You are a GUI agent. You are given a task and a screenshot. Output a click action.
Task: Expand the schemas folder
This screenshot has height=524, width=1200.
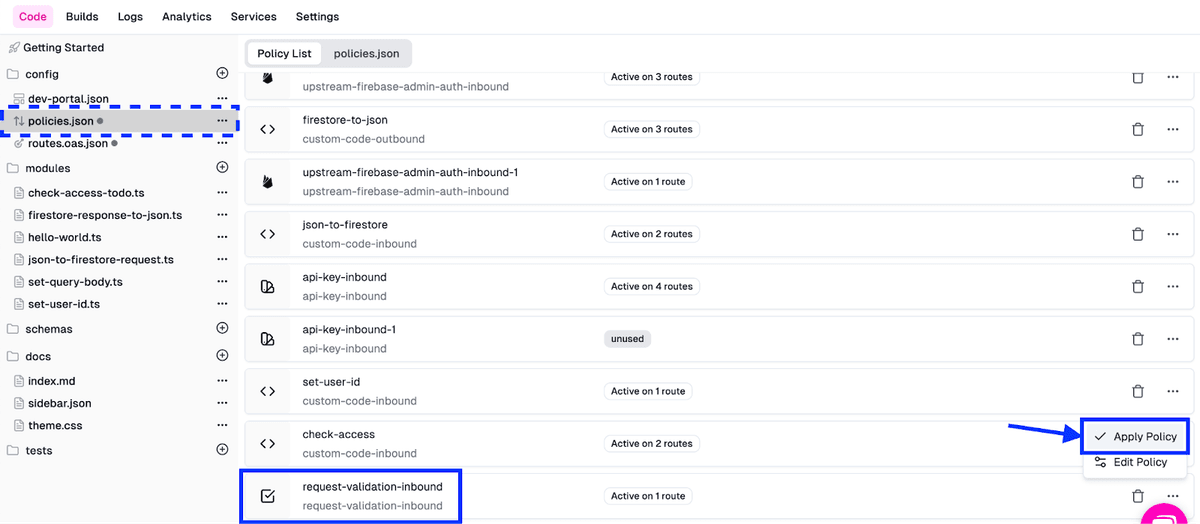49,329
